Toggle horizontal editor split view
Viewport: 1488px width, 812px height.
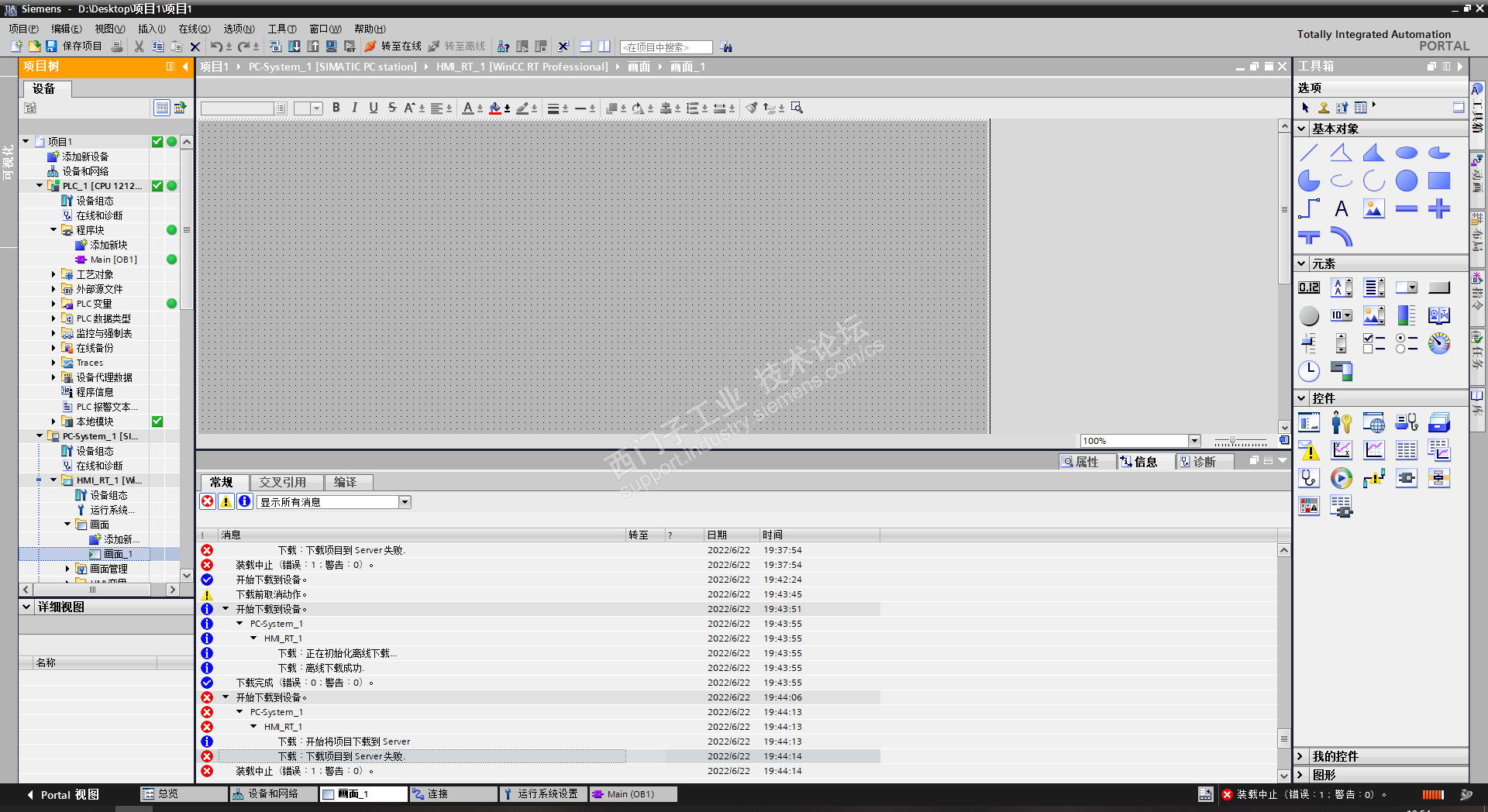(x=586, y=46)
